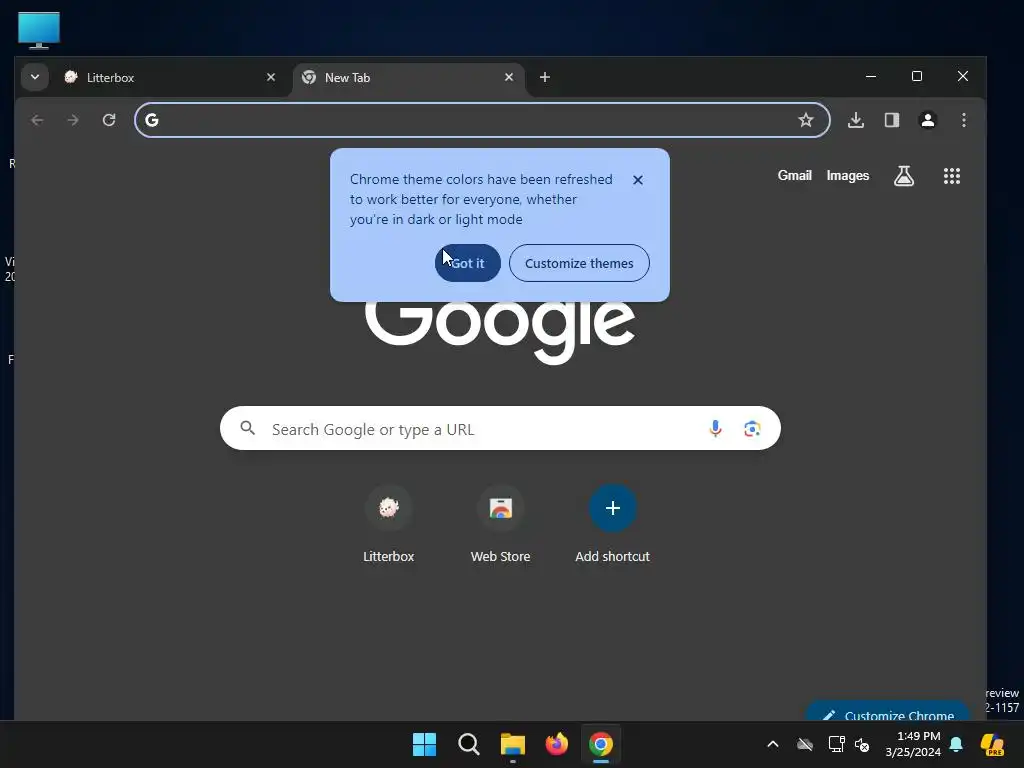The height and width of the screenshot is (768, 1024).
Task: Close the Litterbox tab
Action: 270,77
